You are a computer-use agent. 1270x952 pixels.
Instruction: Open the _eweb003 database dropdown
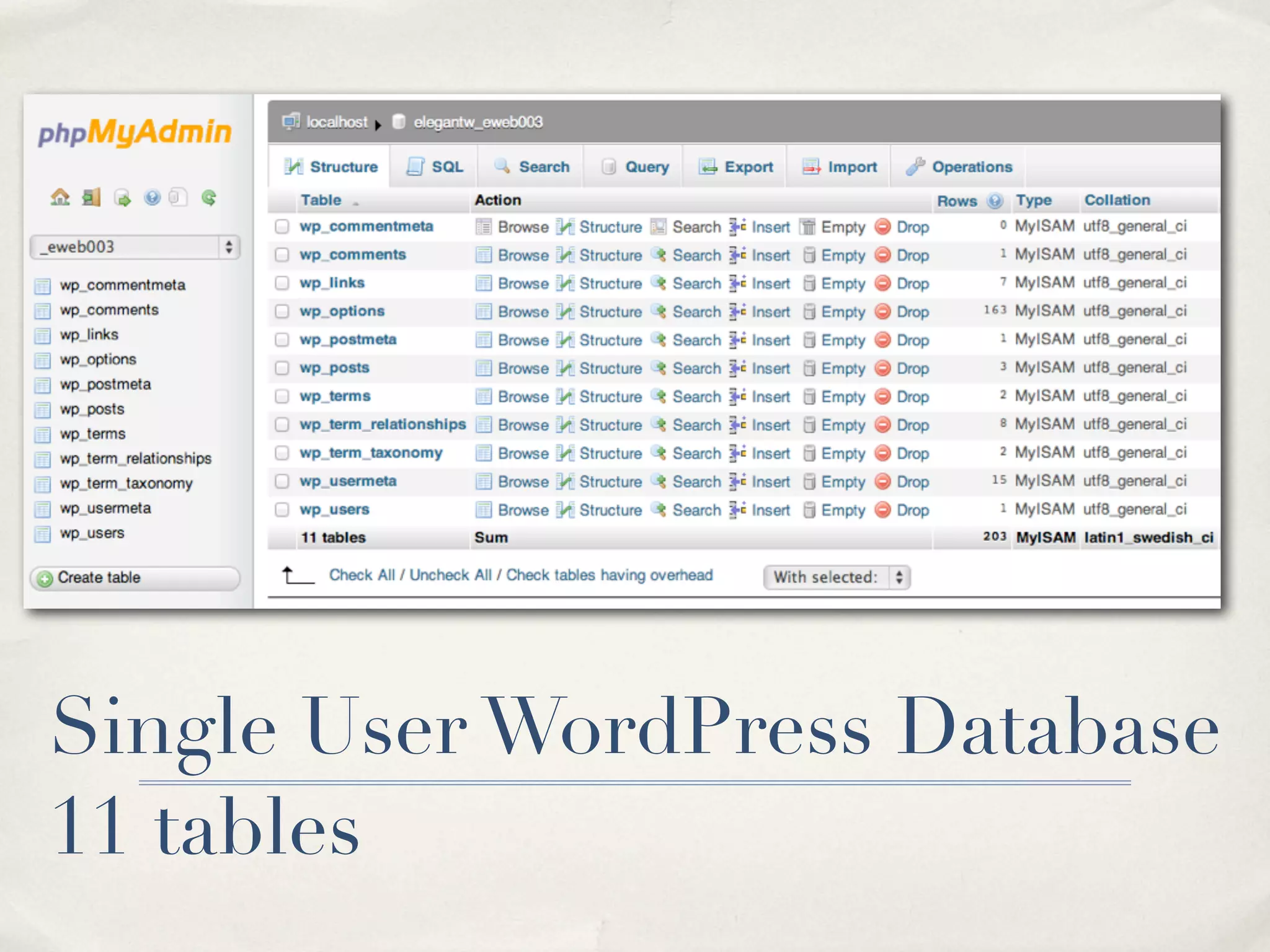135,247
